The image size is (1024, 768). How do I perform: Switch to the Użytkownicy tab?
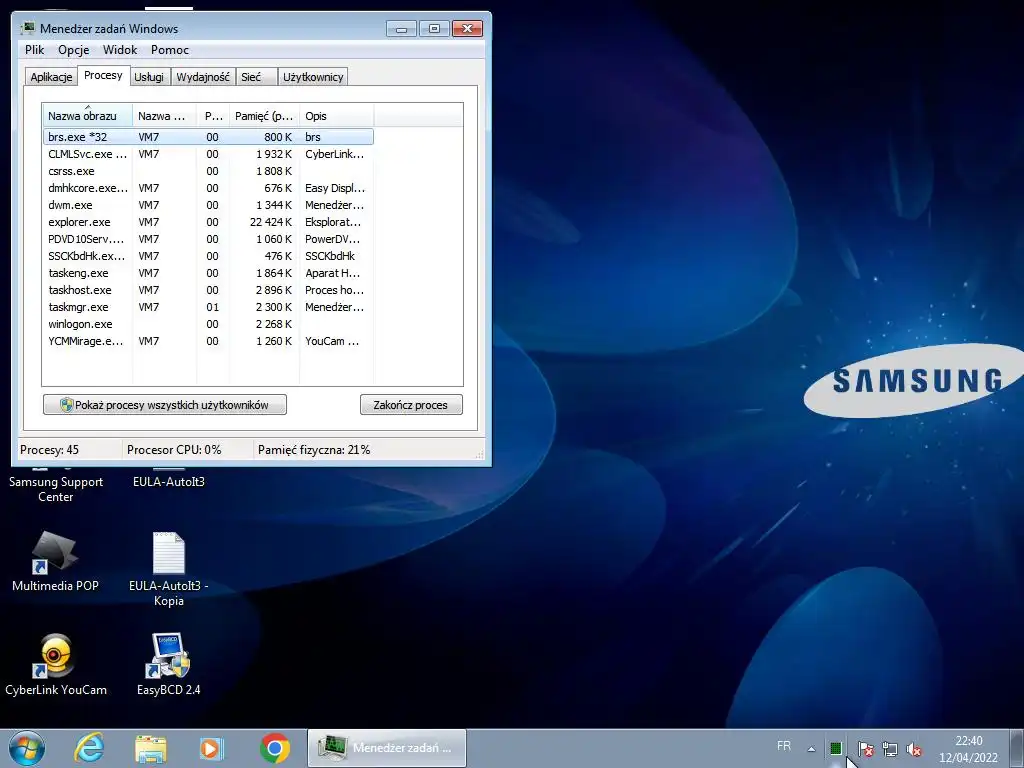(313, 77)
